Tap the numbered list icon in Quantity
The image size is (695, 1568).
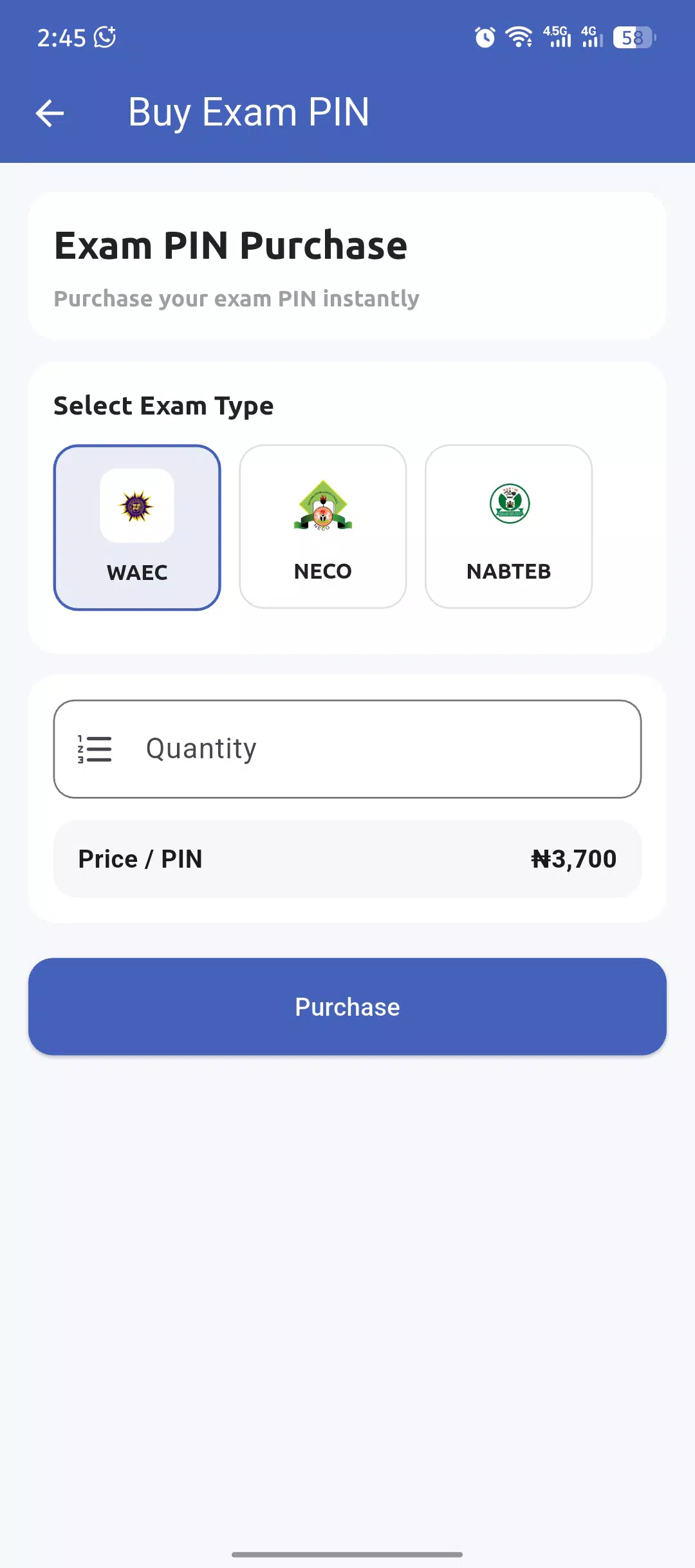[95, 749]
